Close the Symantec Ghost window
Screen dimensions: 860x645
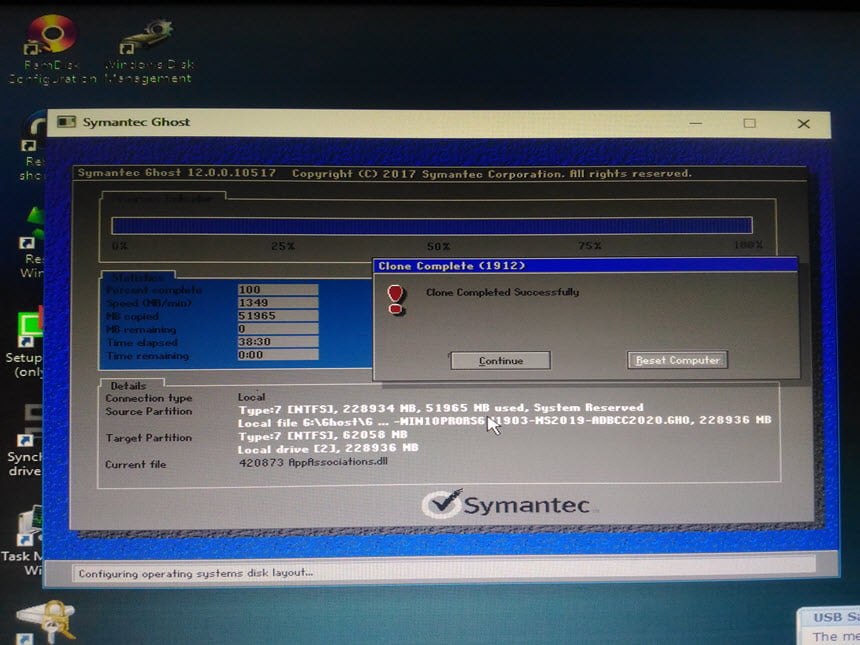coord(804,124)
